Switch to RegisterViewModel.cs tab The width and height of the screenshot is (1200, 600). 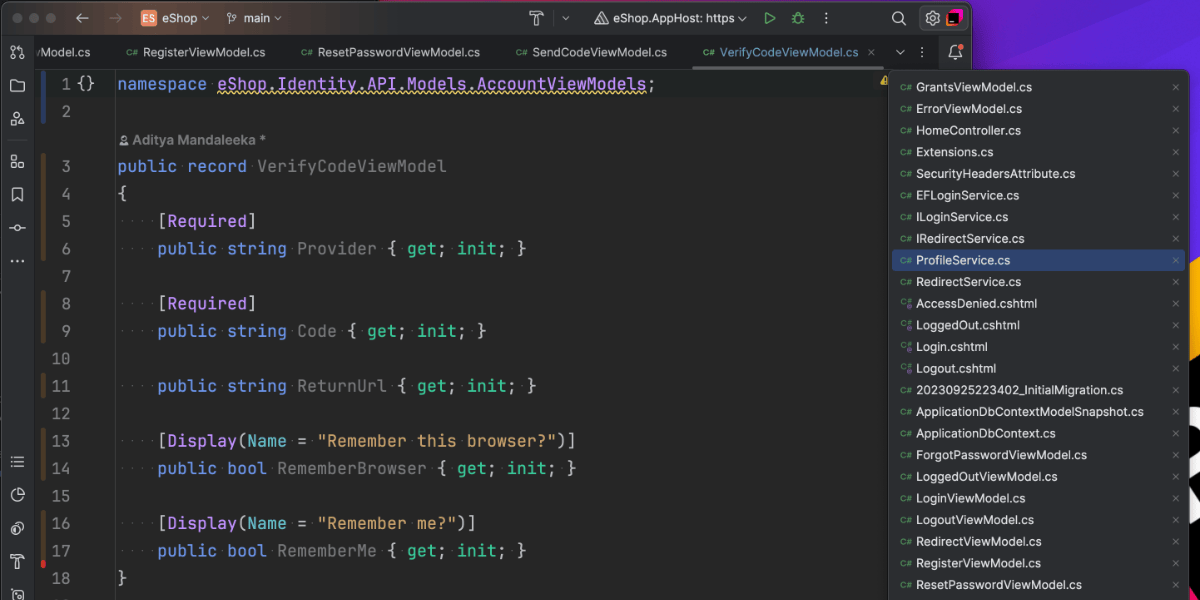pyautogui.click(x=203, y=52)
